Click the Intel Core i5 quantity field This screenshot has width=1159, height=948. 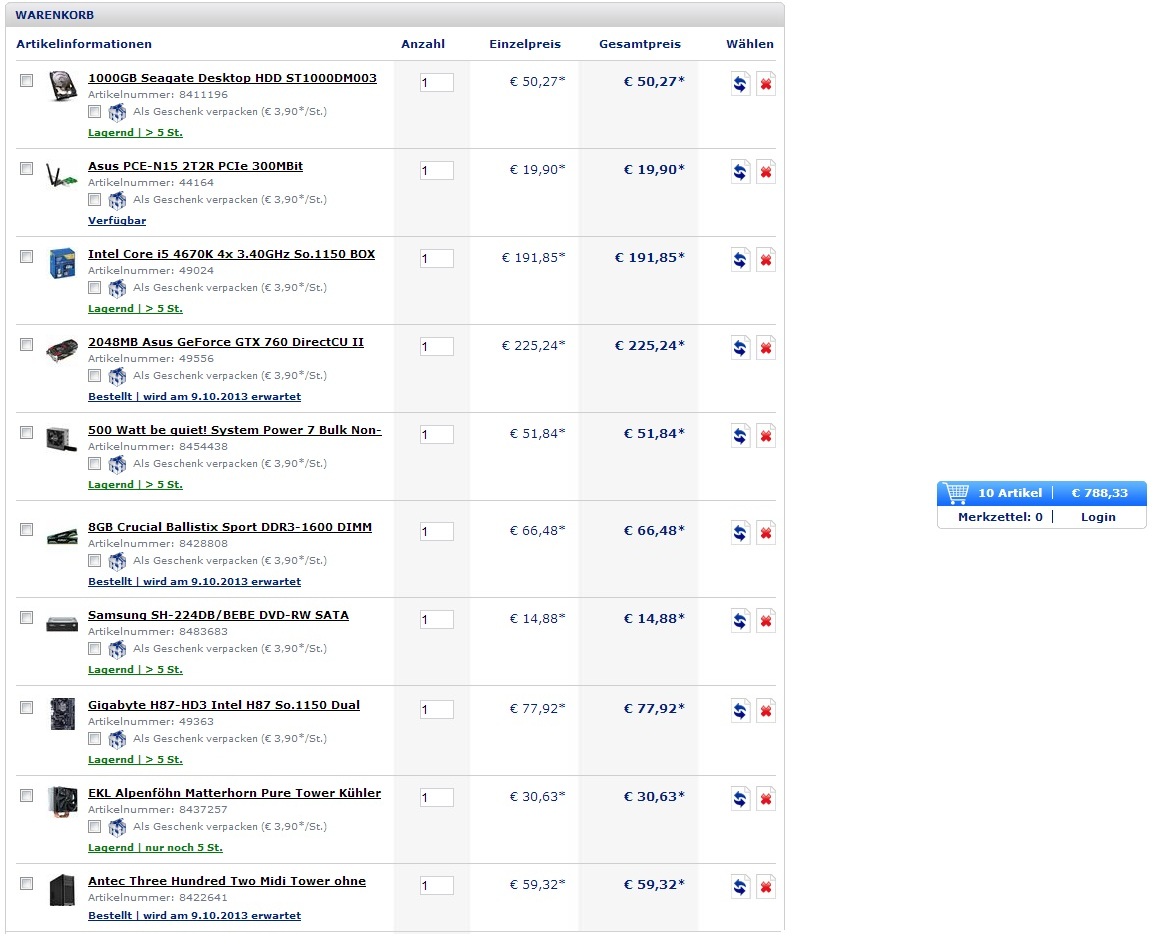coord(436,259)
